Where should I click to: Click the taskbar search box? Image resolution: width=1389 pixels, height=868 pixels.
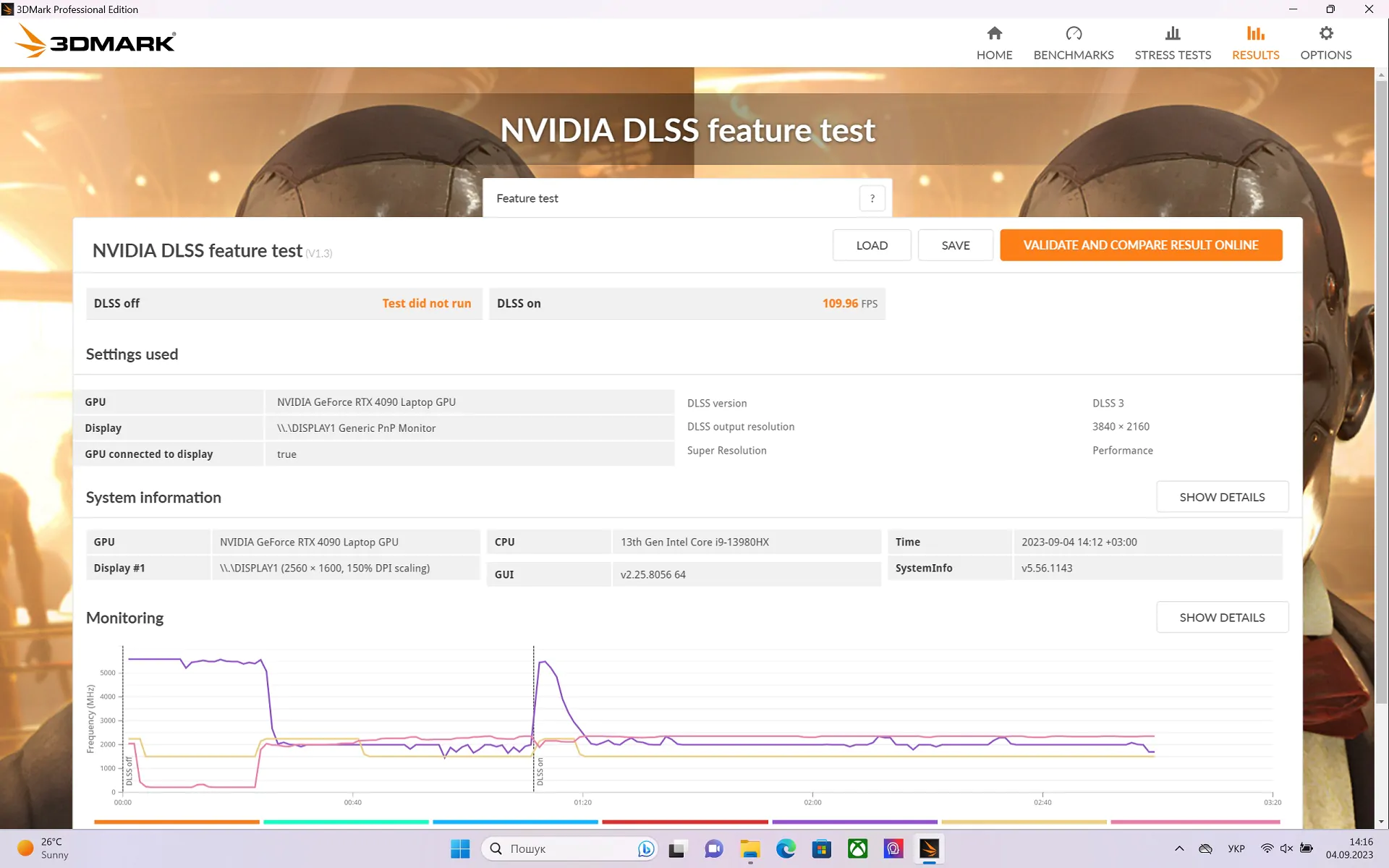(x=569, y=848)
